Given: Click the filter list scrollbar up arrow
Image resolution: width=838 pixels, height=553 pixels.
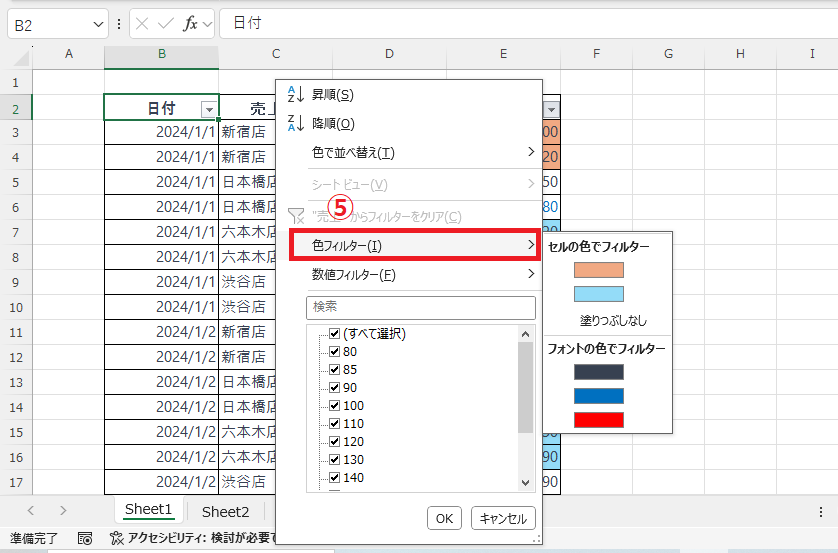Looking at the screenshot, I should [x=525, y=334].
